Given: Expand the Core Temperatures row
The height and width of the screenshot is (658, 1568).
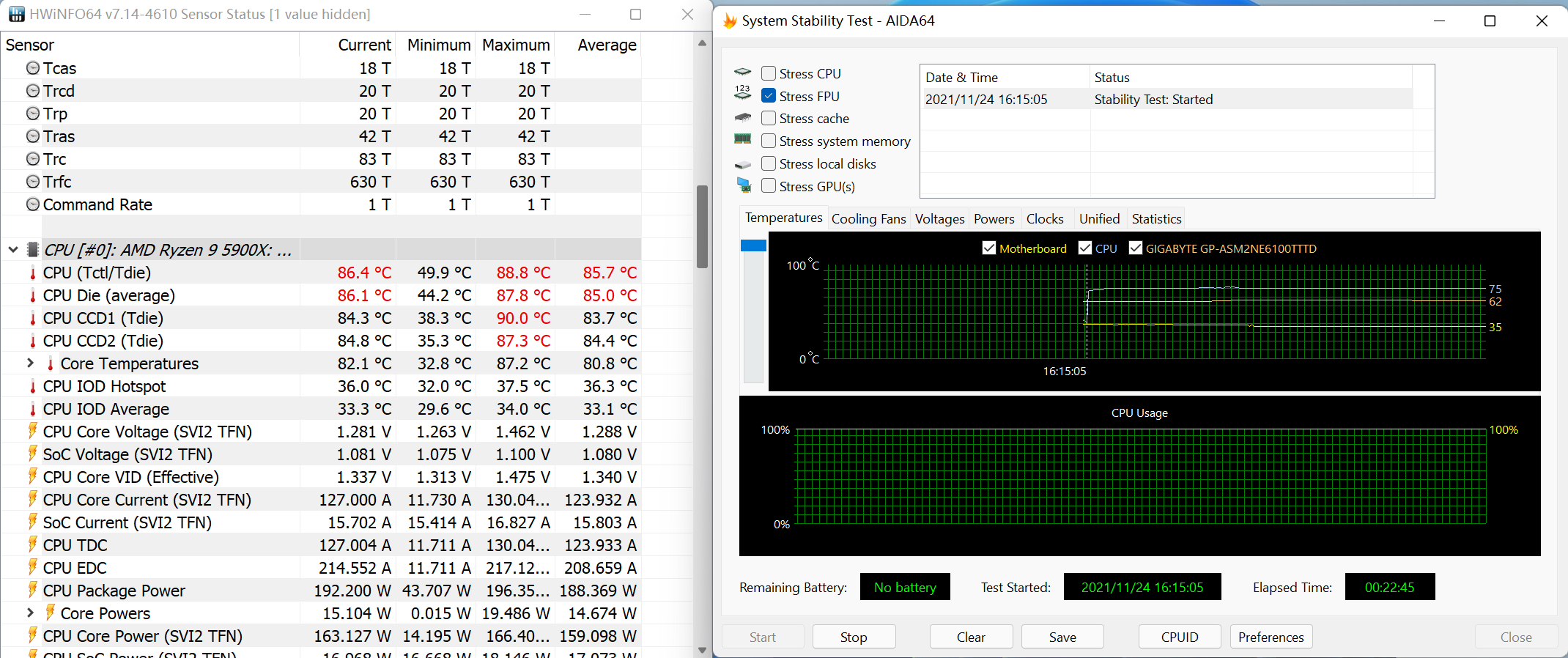Looking at the screenshot, I should [30, 363].
